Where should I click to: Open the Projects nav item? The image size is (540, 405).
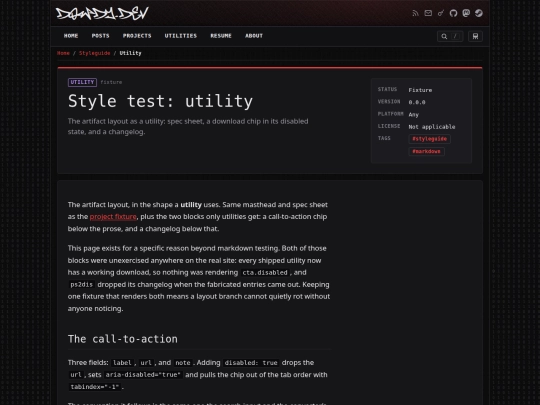coord(137,36)
